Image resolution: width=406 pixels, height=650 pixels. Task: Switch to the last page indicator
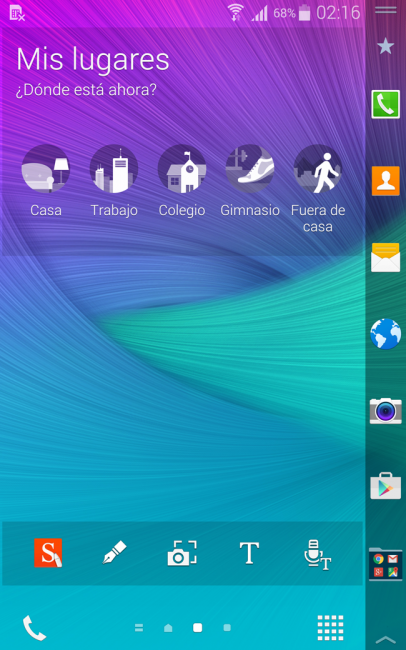tap(227, 628)
